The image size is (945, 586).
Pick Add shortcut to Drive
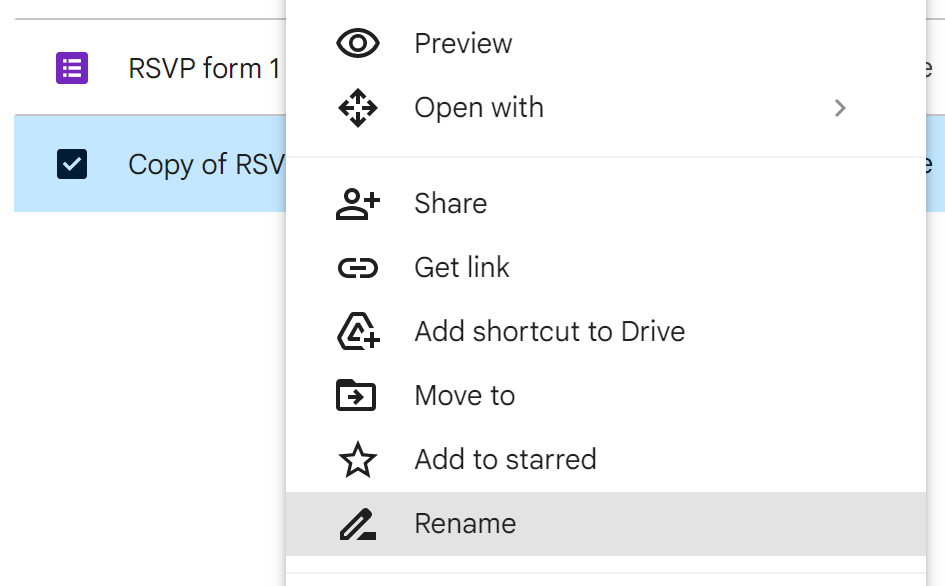point(550,332)
